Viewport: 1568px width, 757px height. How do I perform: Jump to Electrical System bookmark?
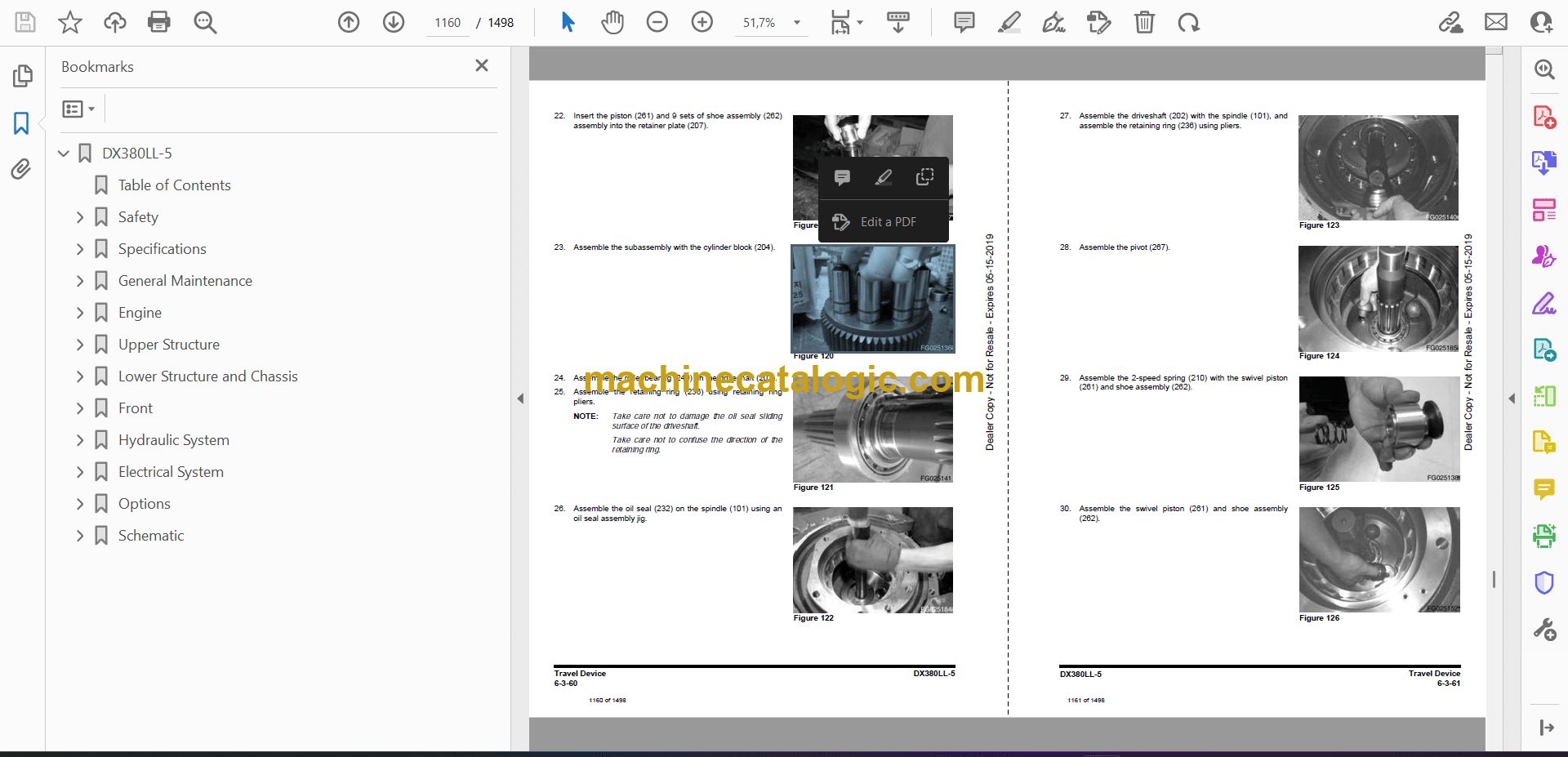(171, 472)
